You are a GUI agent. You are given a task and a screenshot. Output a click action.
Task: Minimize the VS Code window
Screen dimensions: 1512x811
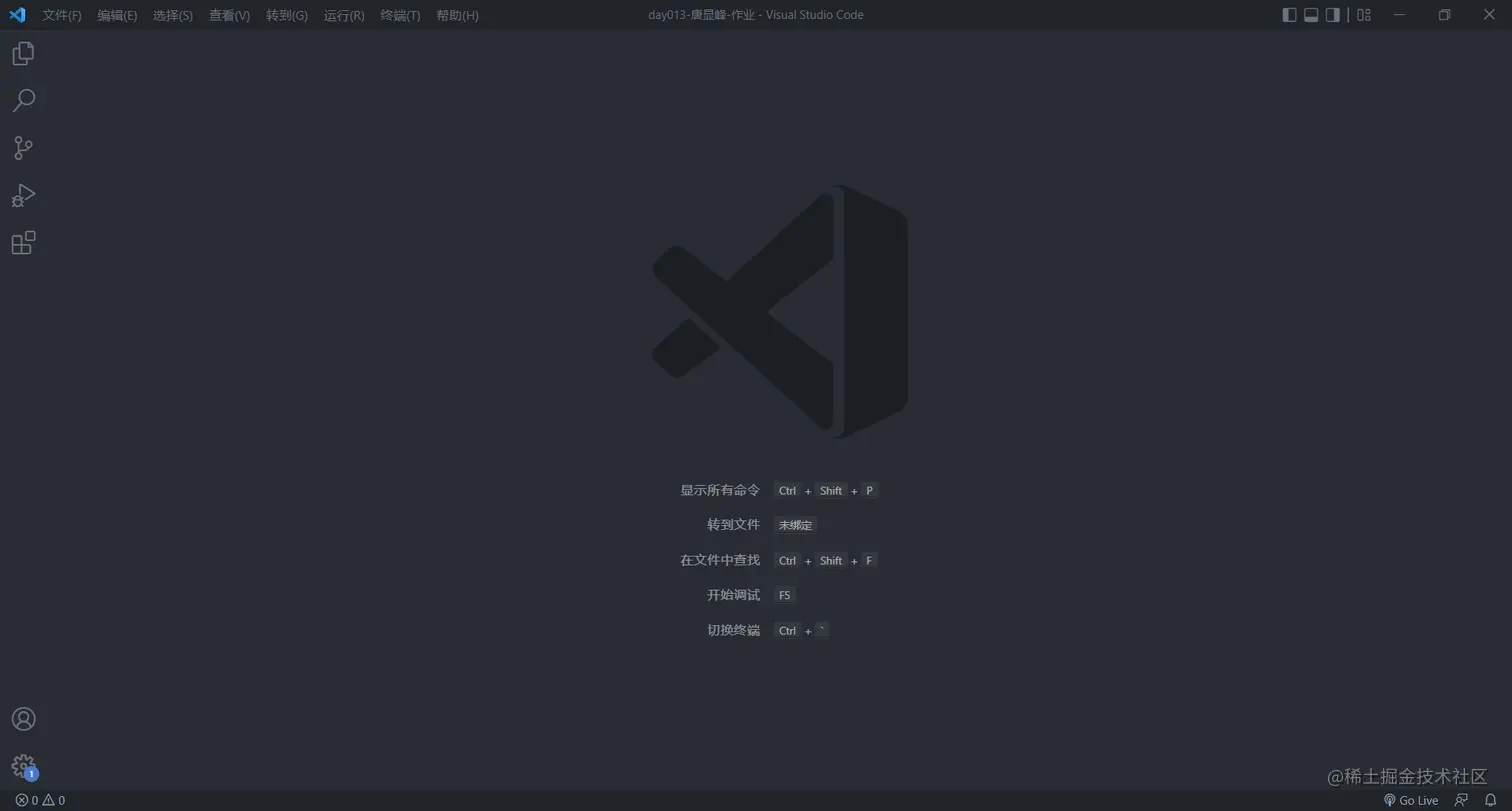(1399, 15)
